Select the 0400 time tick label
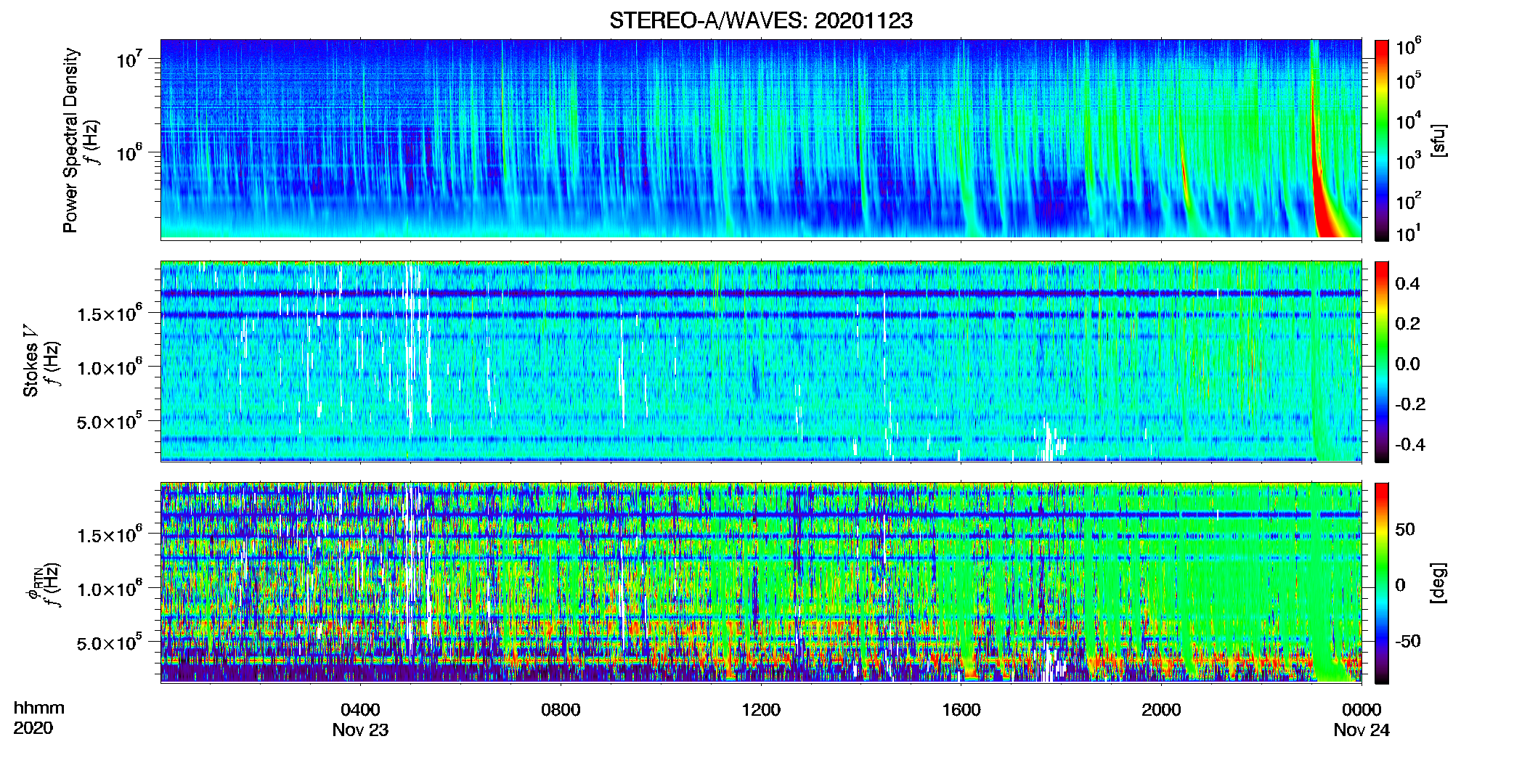Viewport: 1522px width, 784px height. [x=360, y=710]
